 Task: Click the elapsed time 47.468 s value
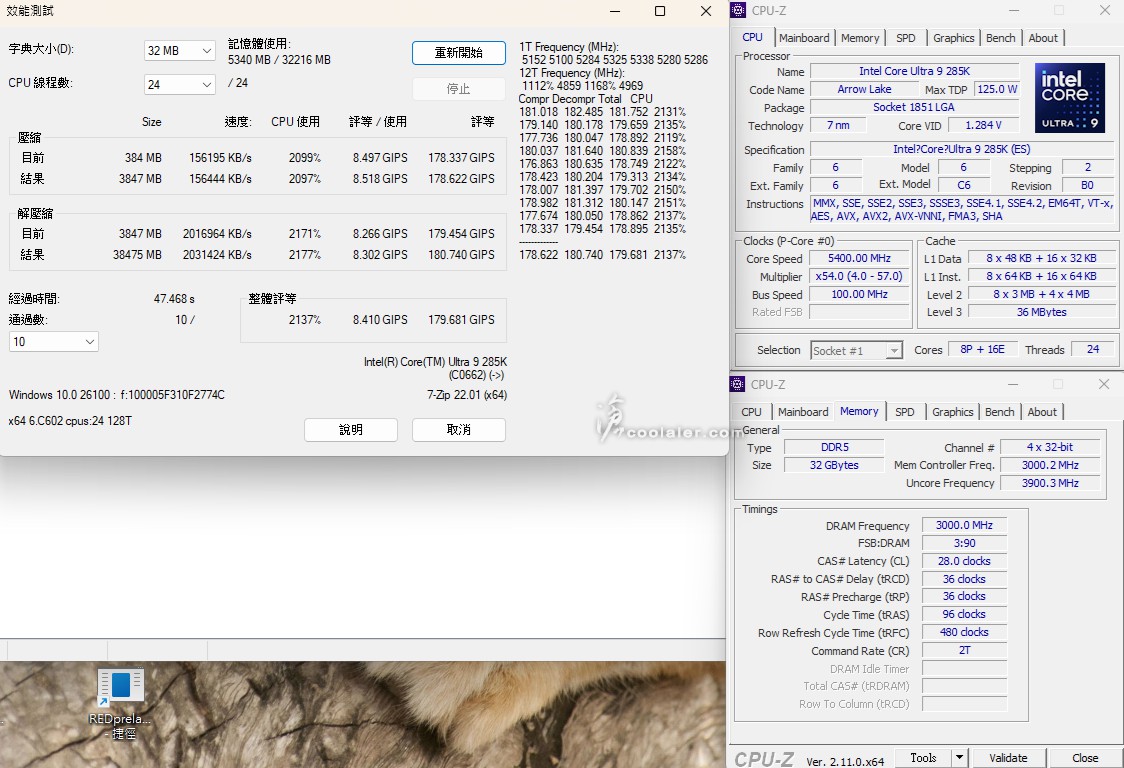click(174, 299)
